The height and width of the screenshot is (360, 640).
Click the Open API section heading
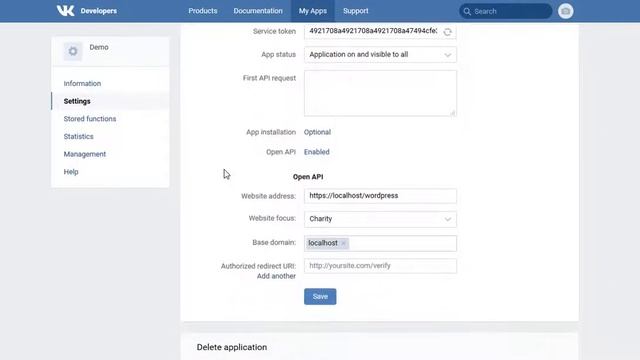(x=308, y=177)
